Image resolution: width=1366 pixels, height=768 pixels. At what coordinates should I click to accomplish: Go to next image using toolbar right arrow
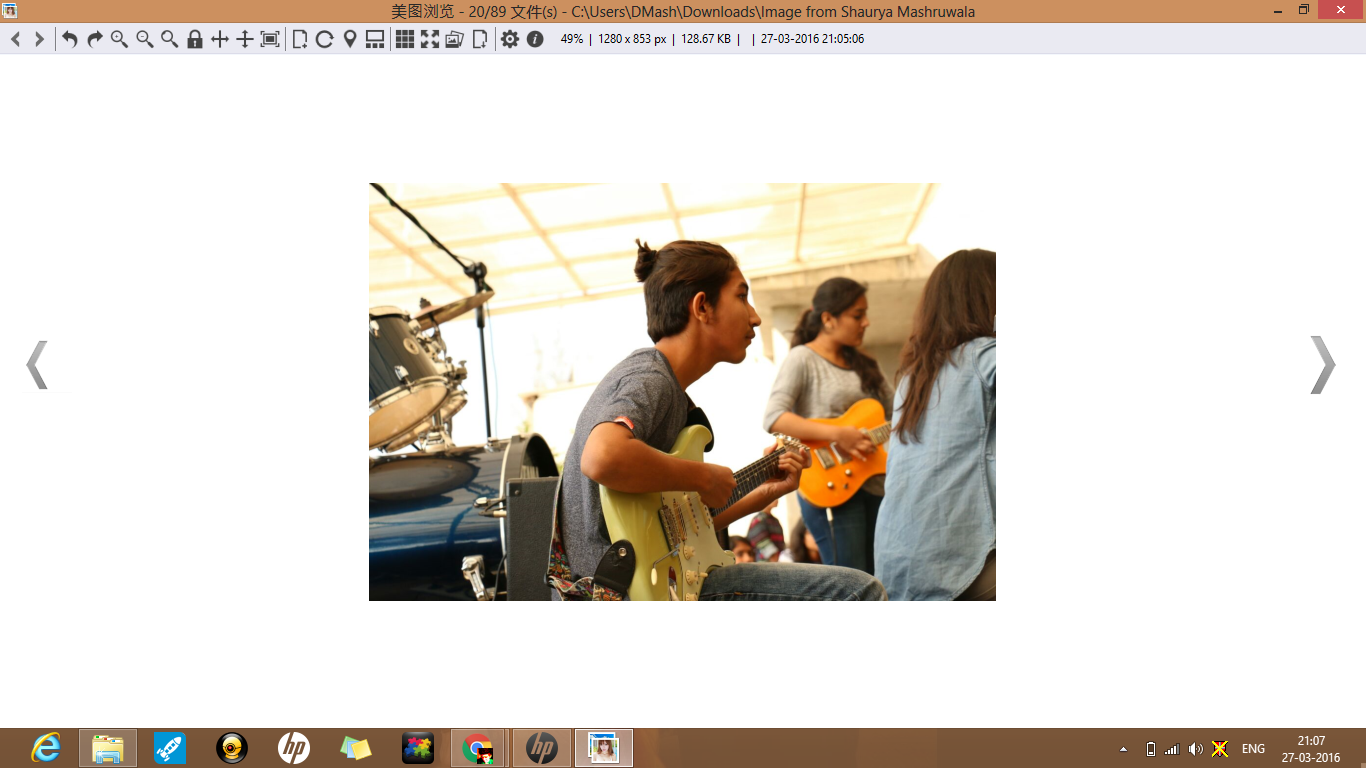pyautogui.click(x=40, y=39)
